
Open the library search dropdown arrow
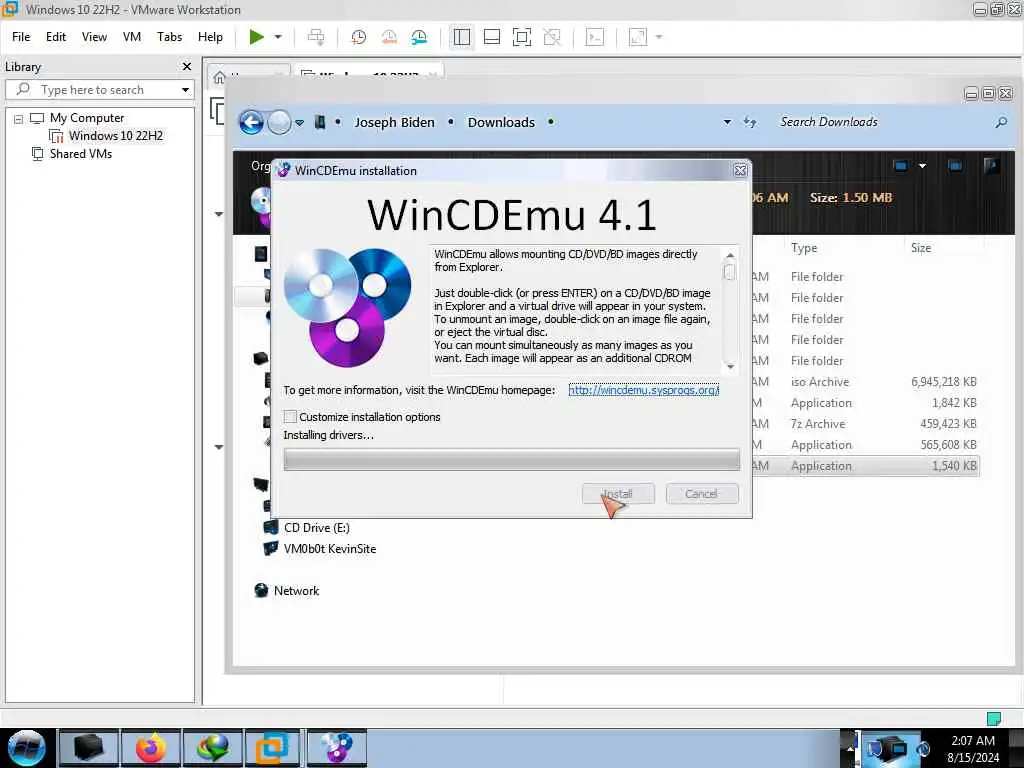(185, 89)
